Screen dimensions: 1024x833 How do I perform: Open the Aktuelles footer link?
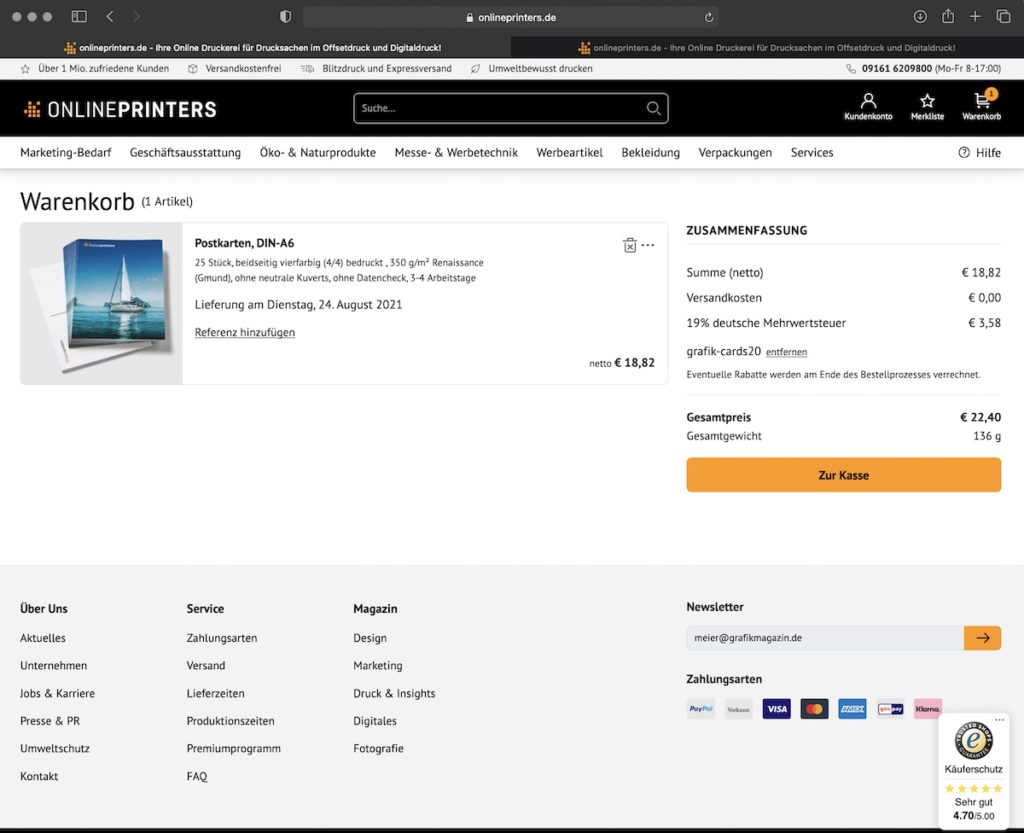(42, 638)
